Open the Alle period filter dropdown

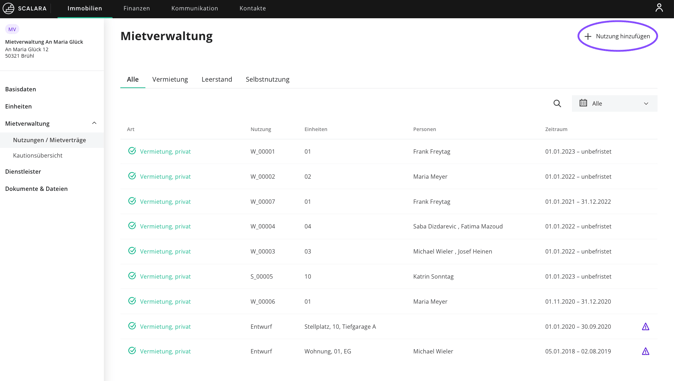pos(614,104)
